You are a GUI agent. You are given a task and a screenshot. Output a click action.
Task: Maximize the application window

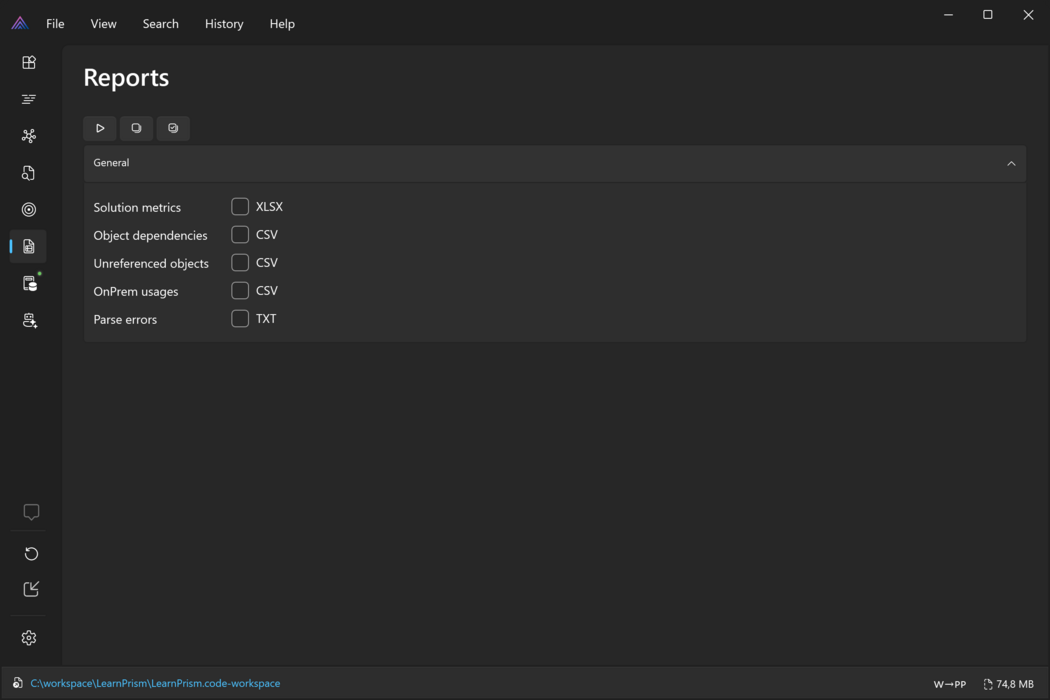pos(988,15)
